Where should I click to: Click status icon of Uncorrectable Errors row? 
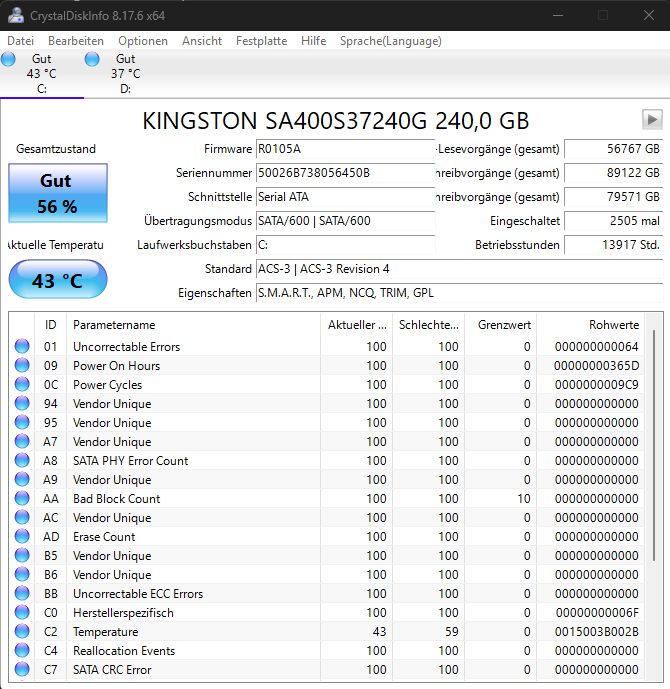(x=22, y=346)
